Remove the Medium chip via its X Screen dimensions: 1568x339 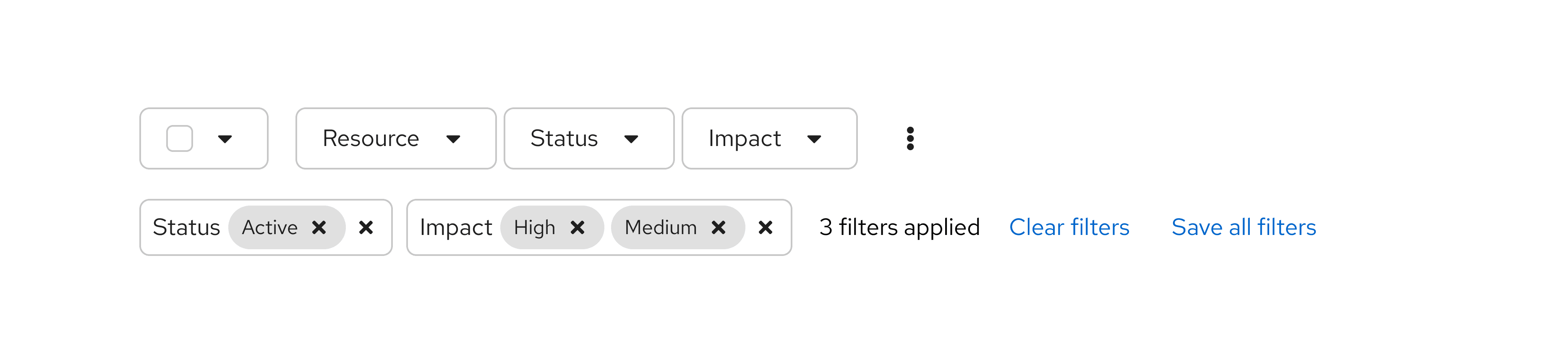(718, 228)
